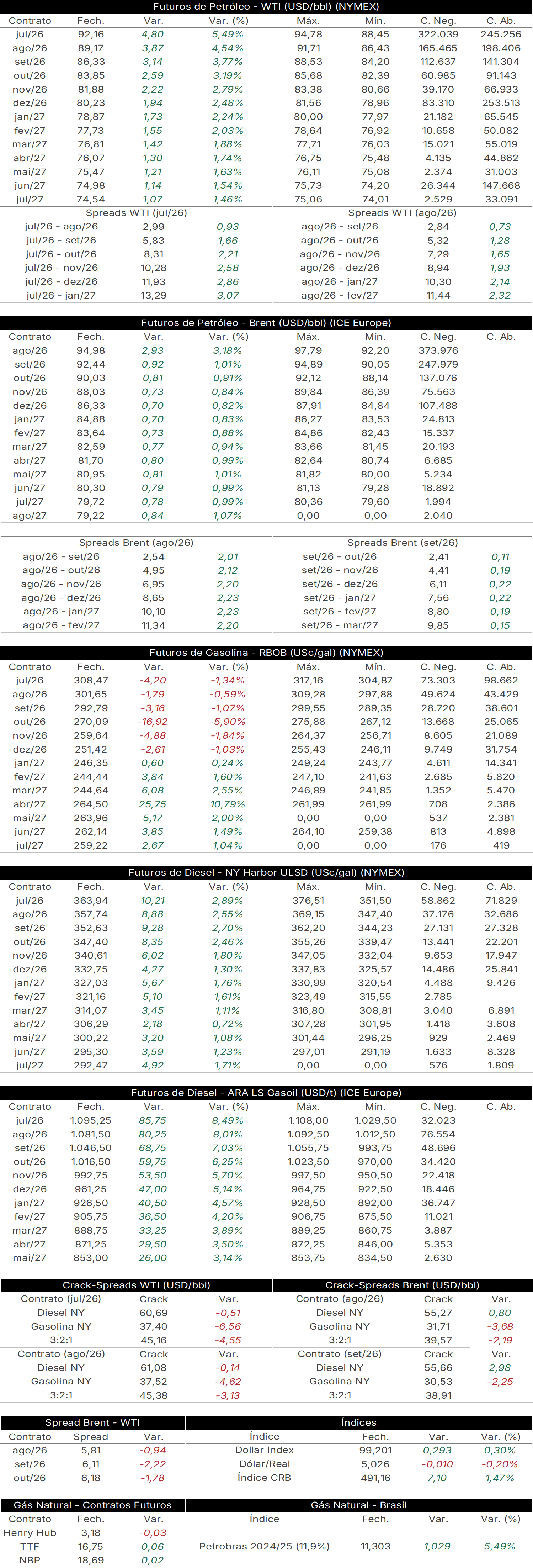Select the Spread Brent - WTI header
This screenshot has height=1568, width=533.
tap(92, 1423)
